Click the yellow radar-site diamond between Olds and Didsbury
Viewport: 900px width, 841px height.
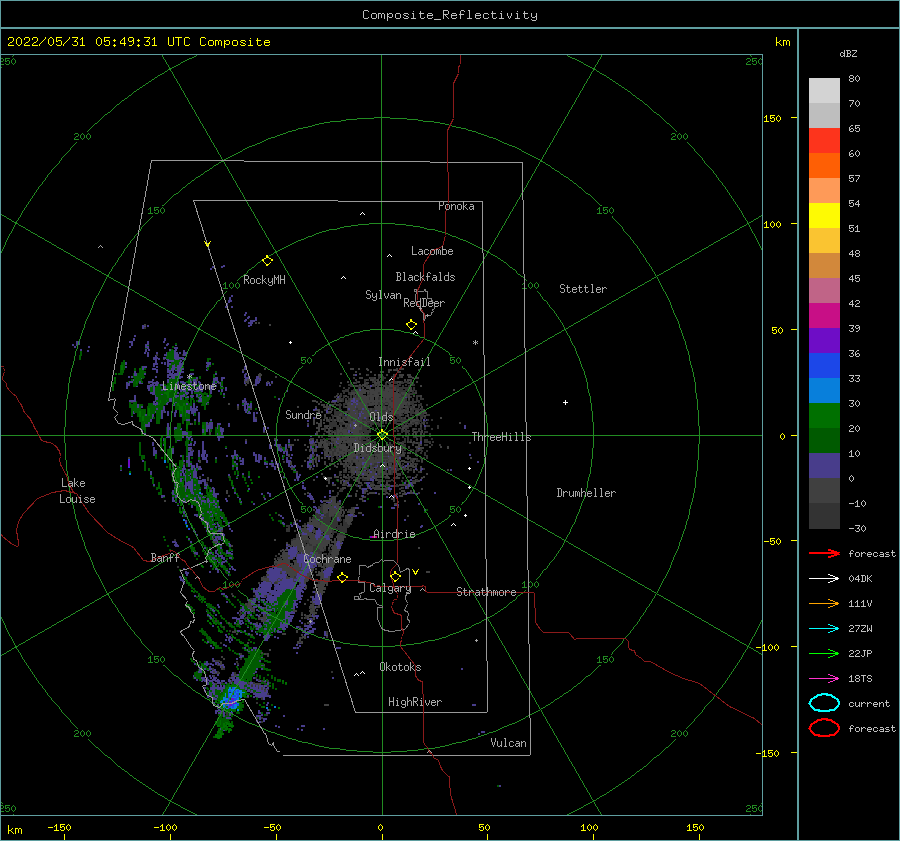382,435
